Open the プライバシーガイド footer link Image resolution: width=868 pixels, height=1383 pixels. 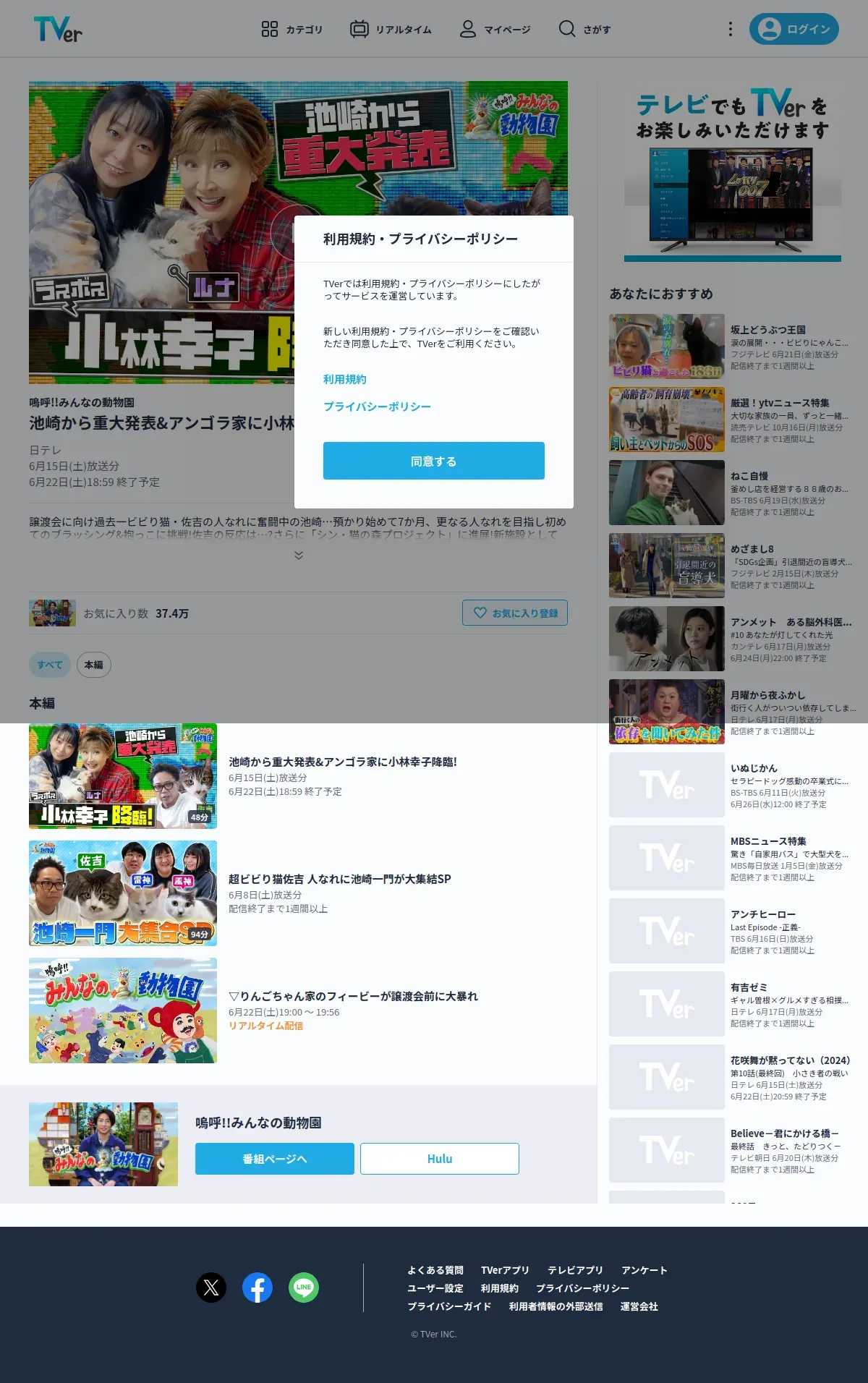pyautogui.click(x=449, y=1306)
